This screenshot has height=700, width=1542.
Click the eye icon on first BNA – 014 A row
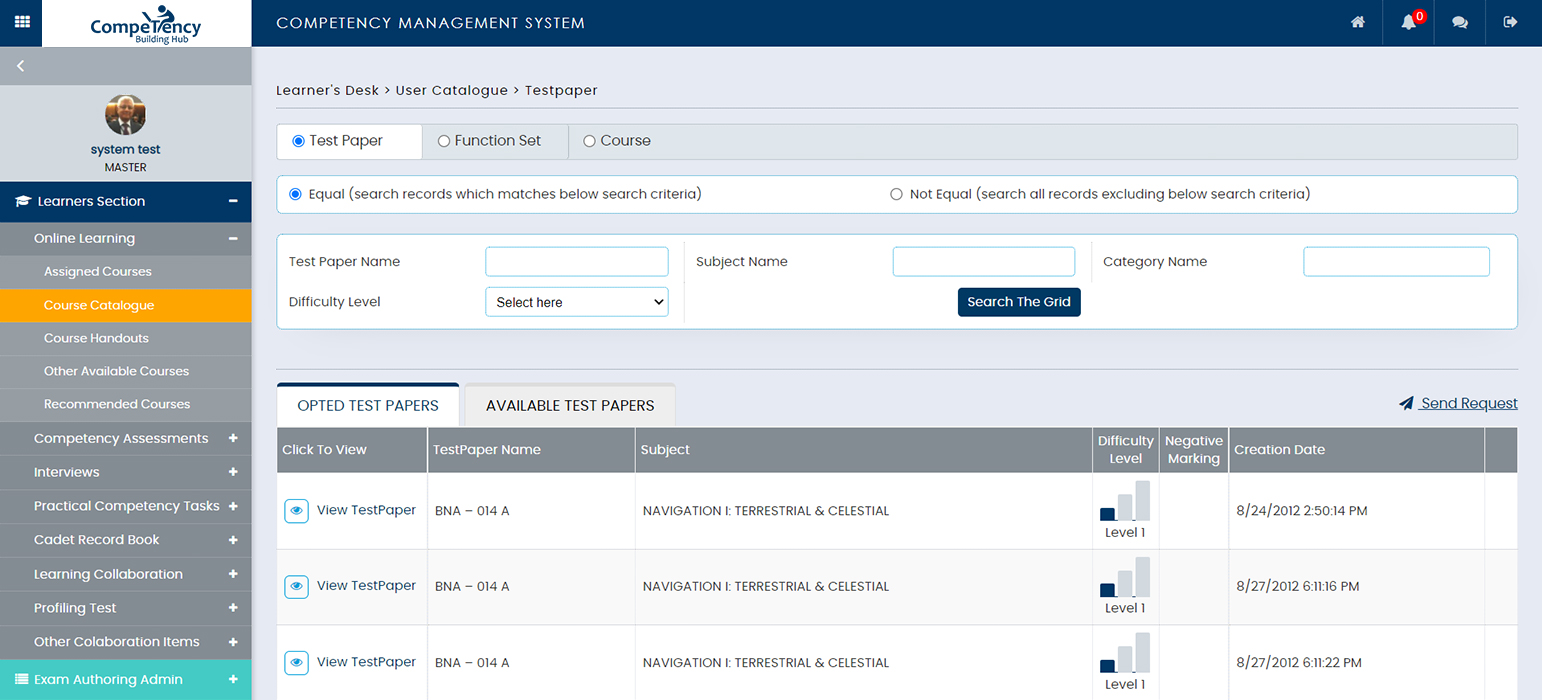(296, 510)
